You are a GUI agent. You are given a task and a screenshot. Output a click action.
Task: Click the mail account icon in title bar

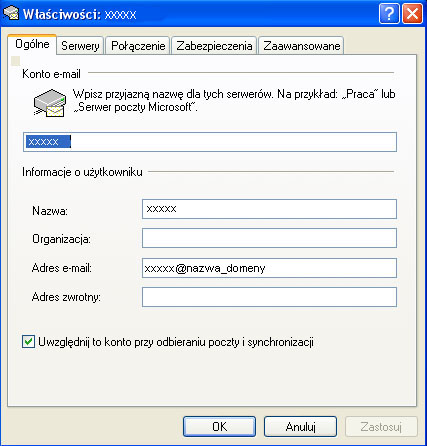[11, 14]
